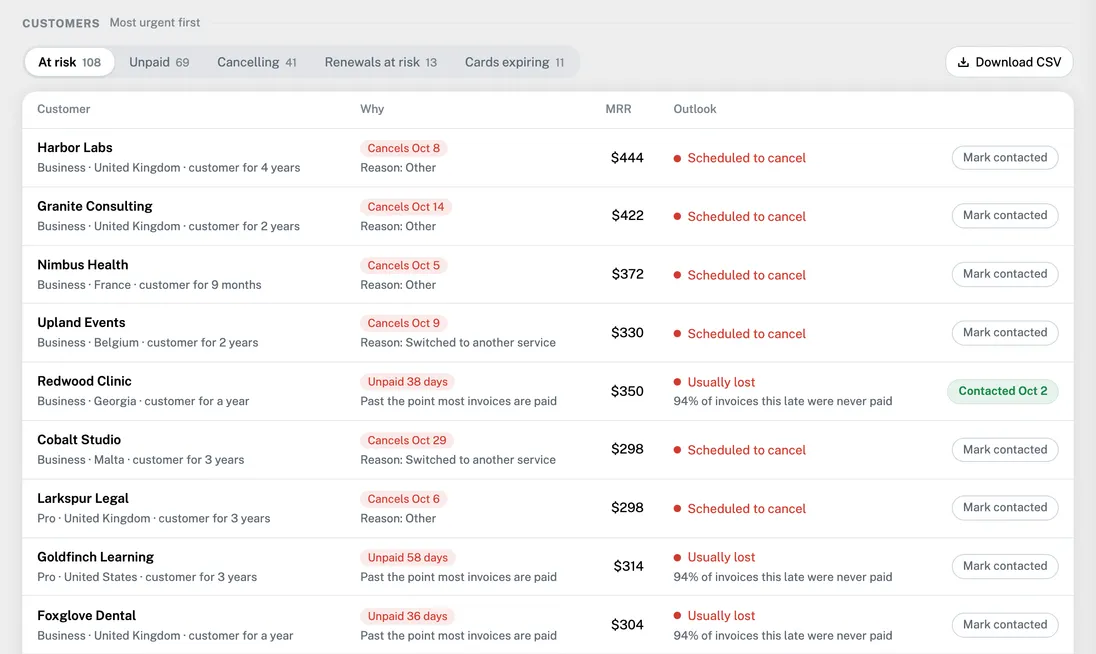This screenshot has width=1096, height=654.
Task: Click the $330 MRR value
Action: pos(627,333)
